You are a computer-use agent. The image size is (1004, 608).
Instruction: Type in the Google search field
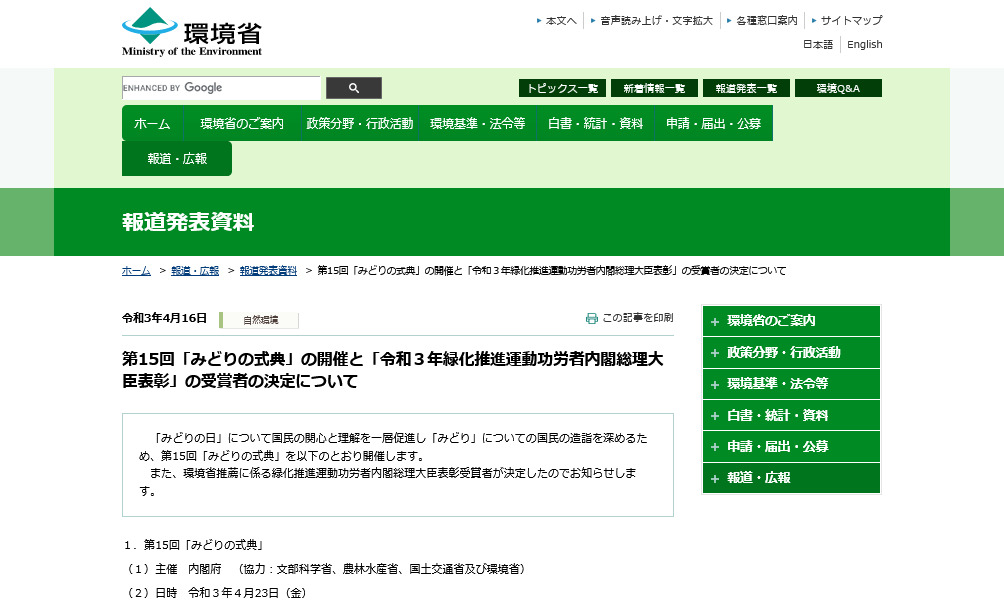(x=221, y=88)
